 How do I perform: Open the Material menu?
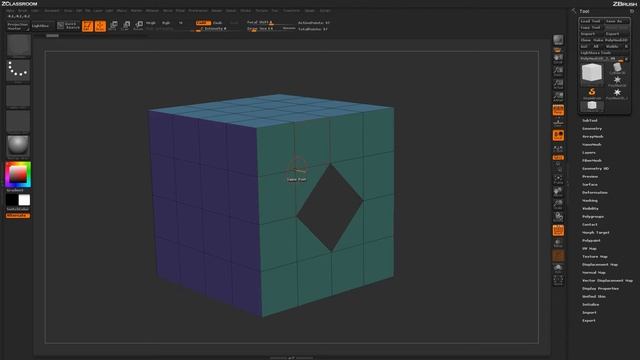click(x=152, y=11)
